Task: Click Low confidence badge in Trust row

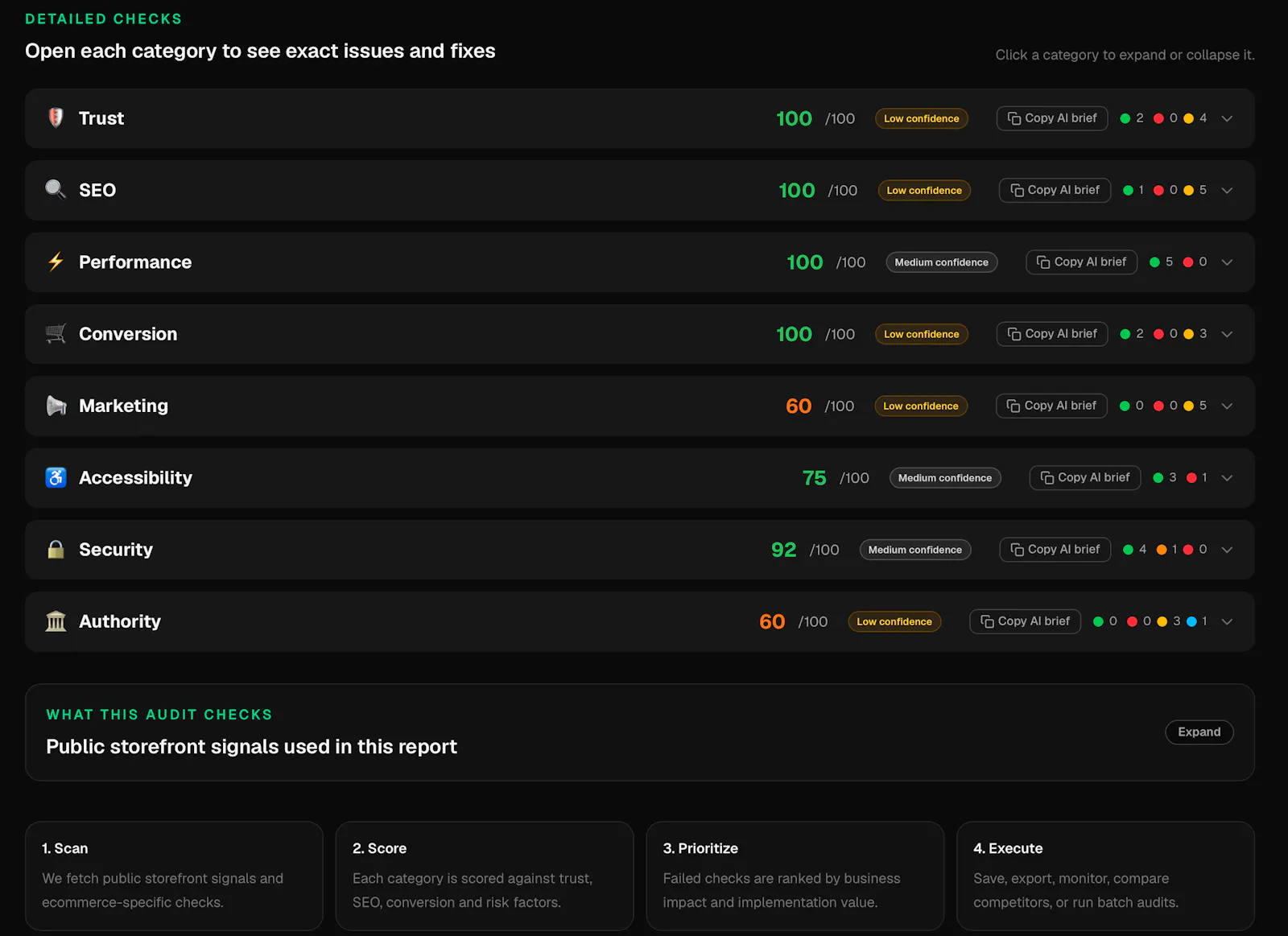Action: (x=922, y=118)
